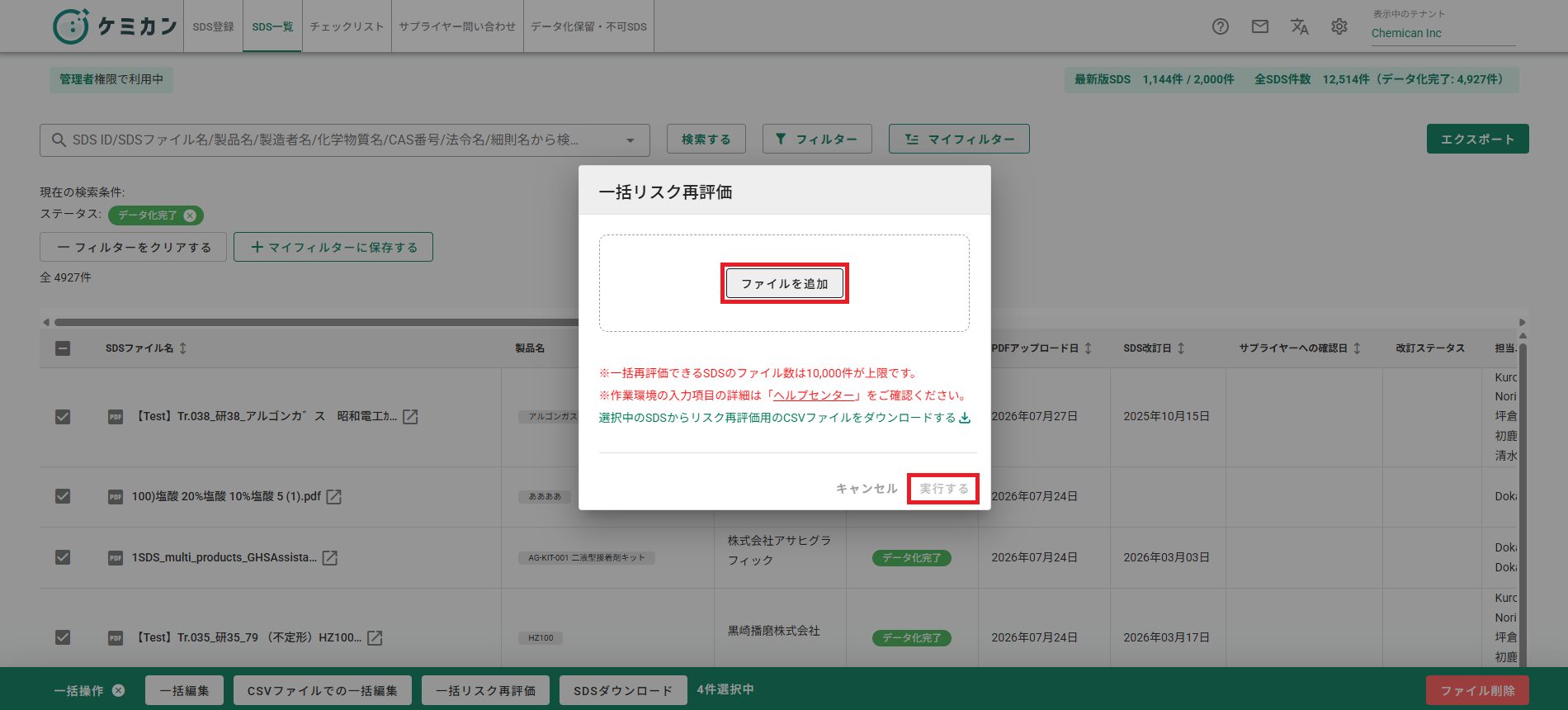This screenshot has width=1568, height=710.
Task: Click the ファイルを追加 button
Action: (x=785, y=283)
